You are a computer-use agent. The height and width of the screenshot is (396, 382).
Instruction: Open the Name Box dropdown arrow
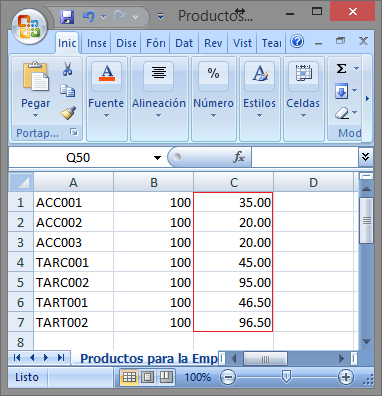click(157, 158)
